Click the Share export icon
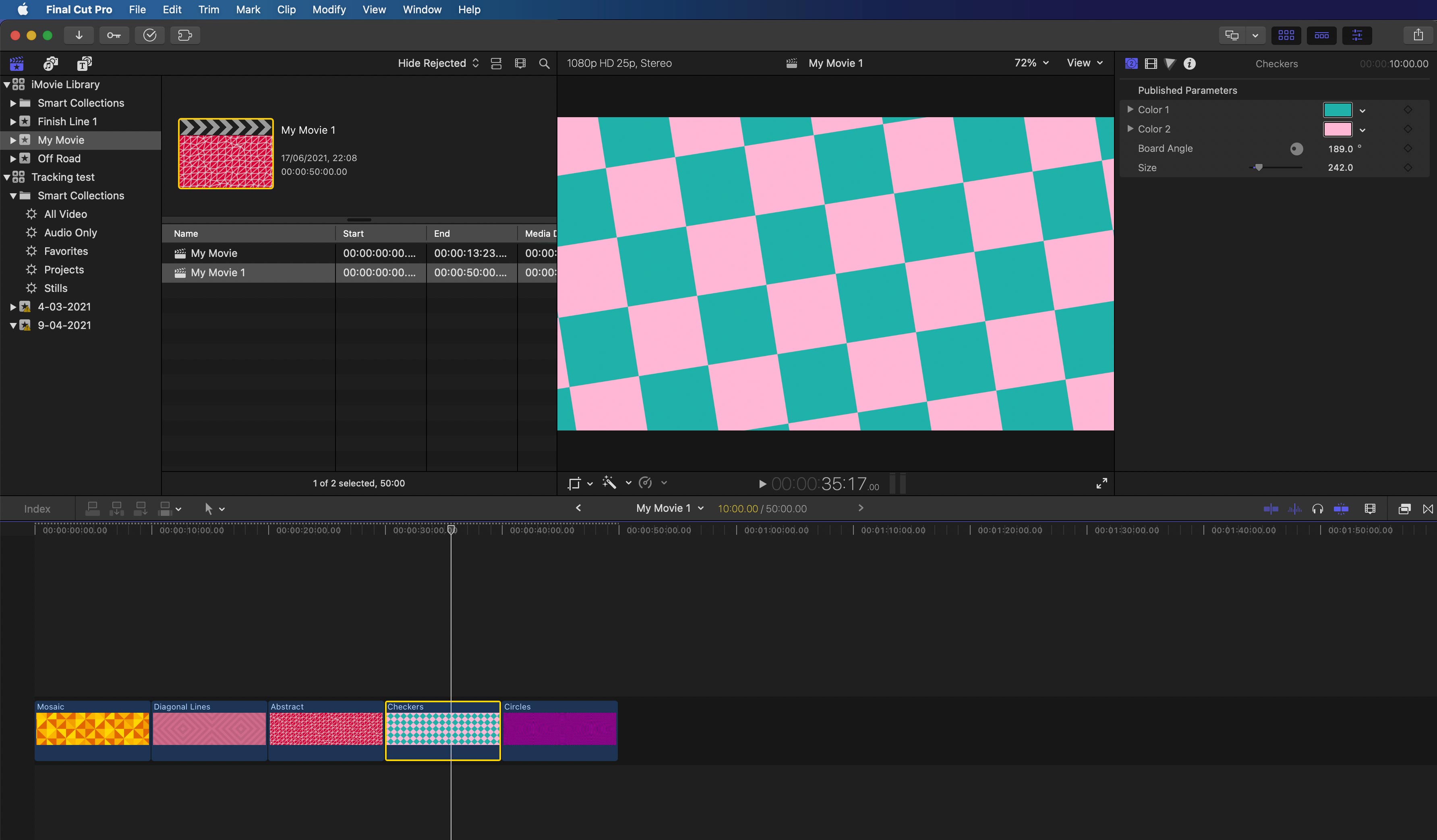Screen dimensions: 1437x840 [1418, 35]
